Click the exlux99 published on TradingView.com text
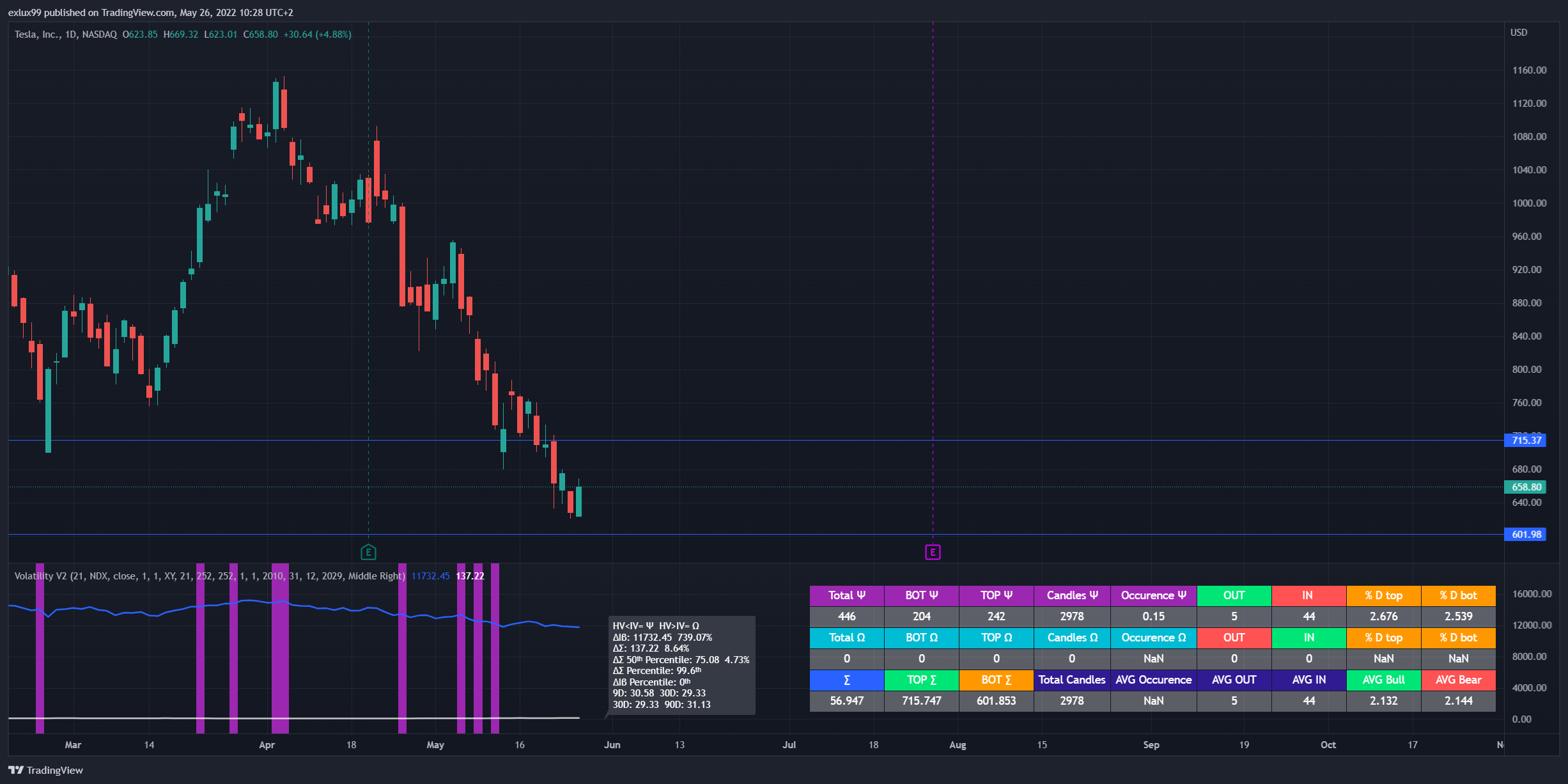 tap(151, 13)
